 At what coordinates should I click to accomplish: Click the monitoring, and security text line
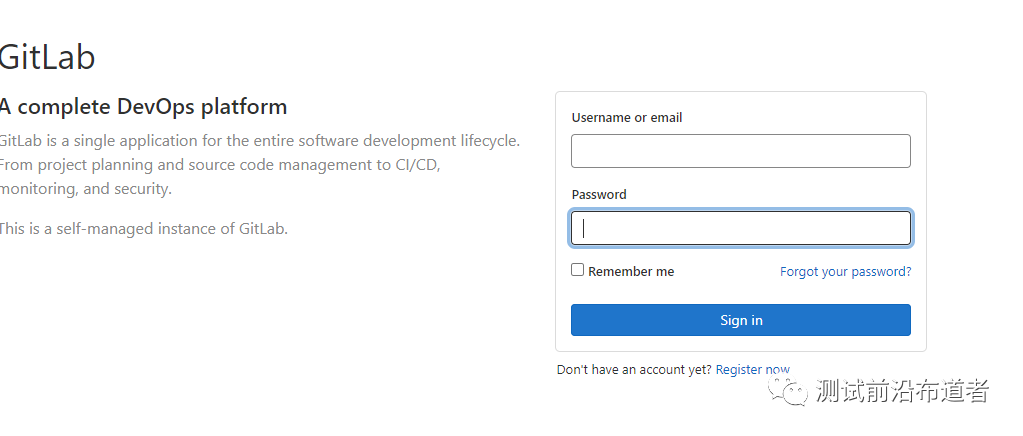pos(86,189)
